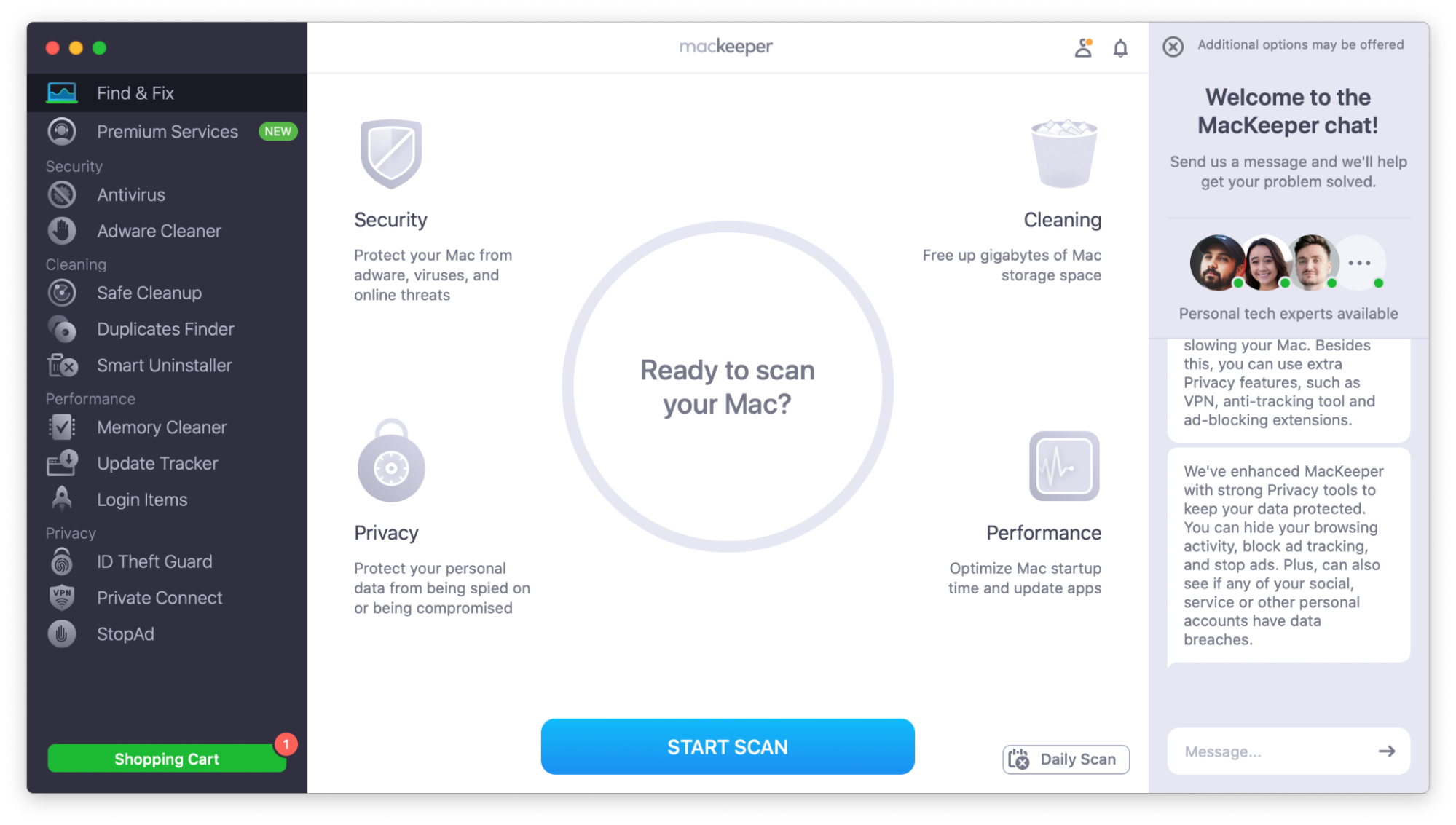Launch the Duplicates Finder tool

coord(167,329)
